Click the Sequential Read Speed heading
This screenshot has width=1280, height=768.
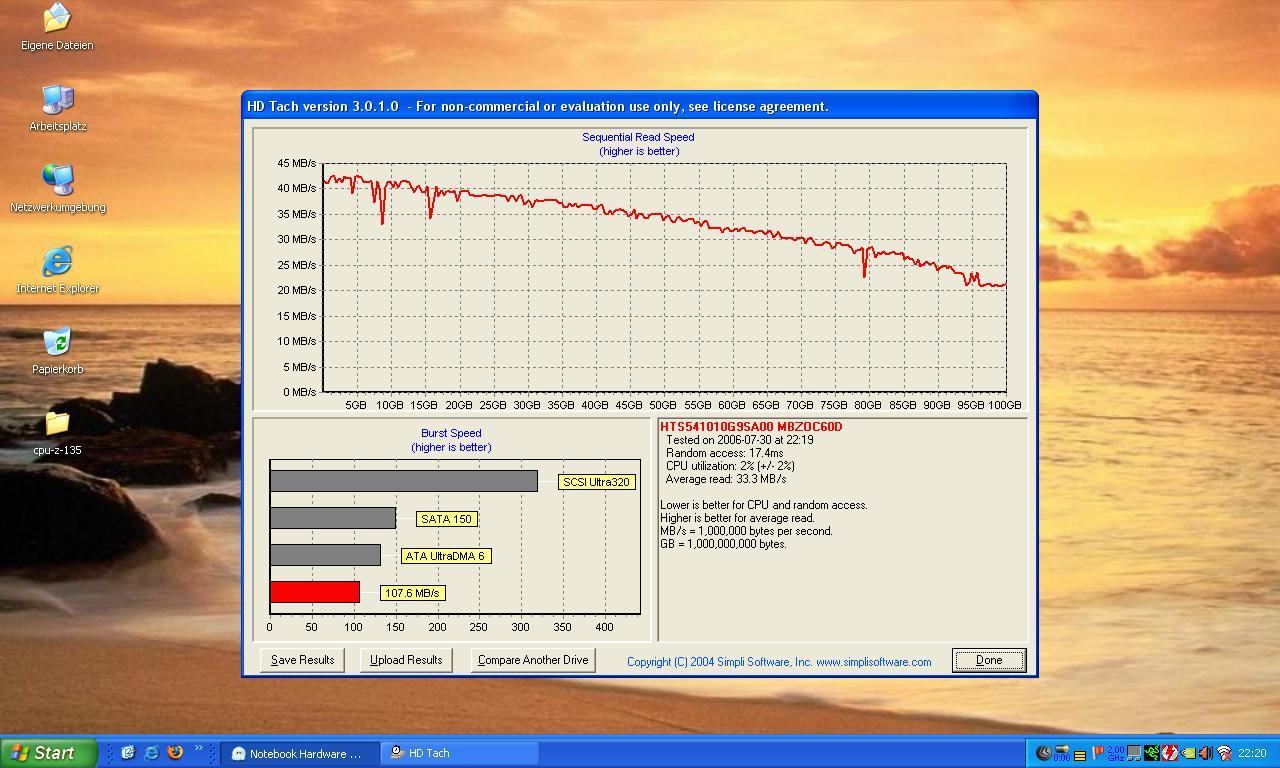[638, 137]
